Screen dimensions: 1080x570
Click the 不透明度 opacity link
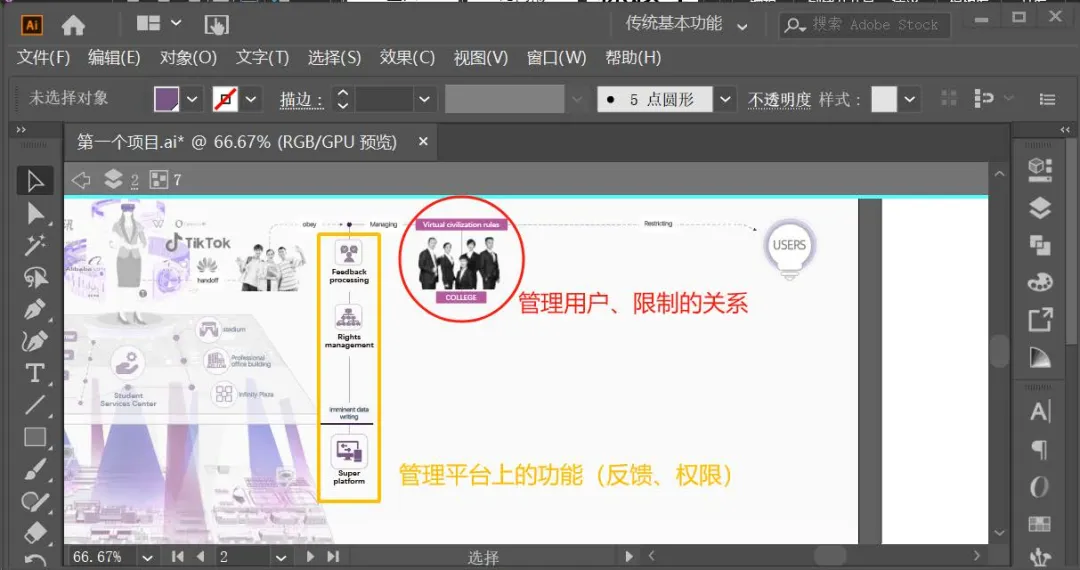click(779, 100)
